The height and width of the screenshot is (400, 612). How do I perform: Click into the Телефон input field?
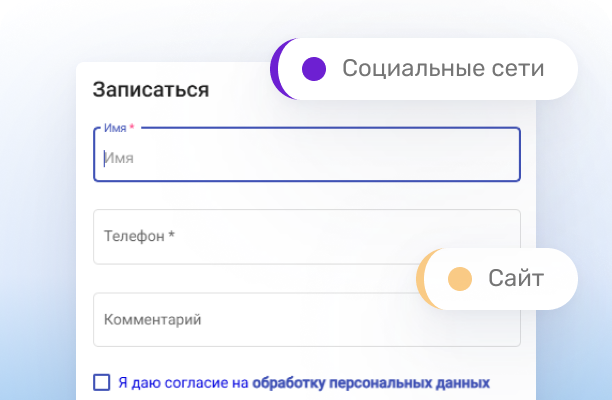click(x=300, y=237)
